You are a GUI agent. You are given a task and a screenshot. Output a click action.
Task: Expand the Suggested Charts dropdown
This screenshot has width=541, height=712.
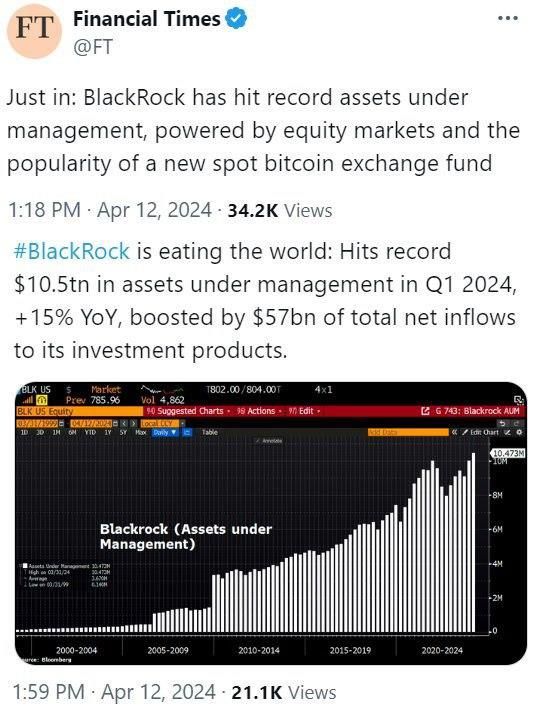(x=189, y=411)
